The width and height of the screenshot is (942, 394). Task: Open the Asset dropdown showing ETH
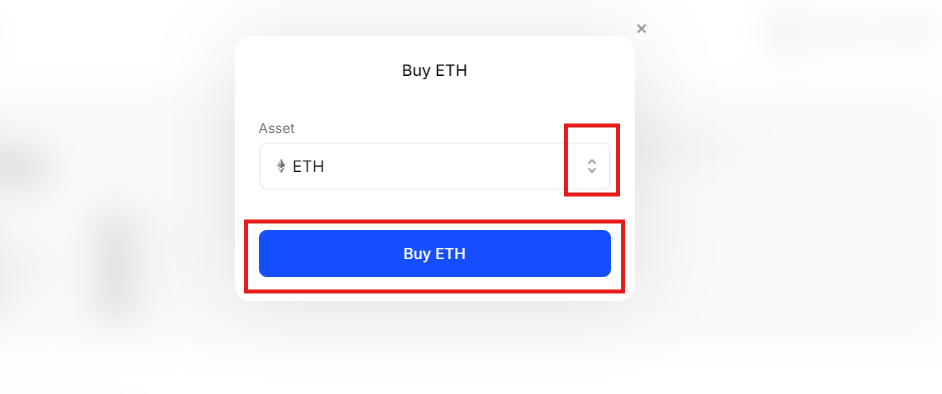coord(435,166)
